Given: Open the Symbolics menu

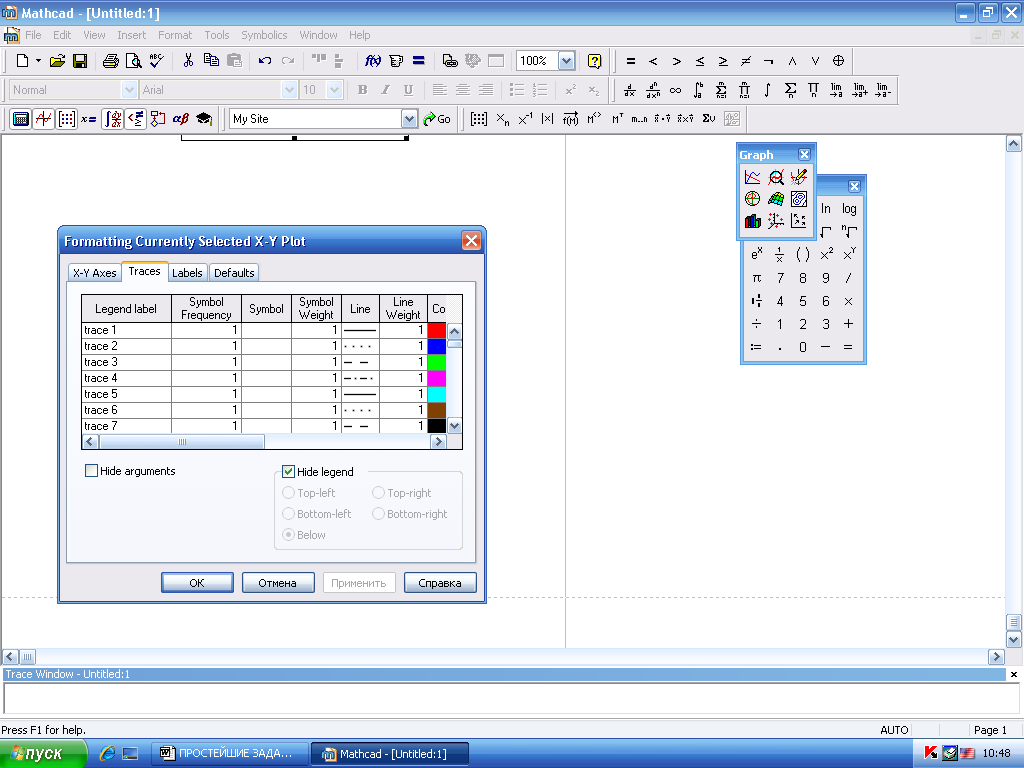Looking at the screenshot, I should point(264,35).
